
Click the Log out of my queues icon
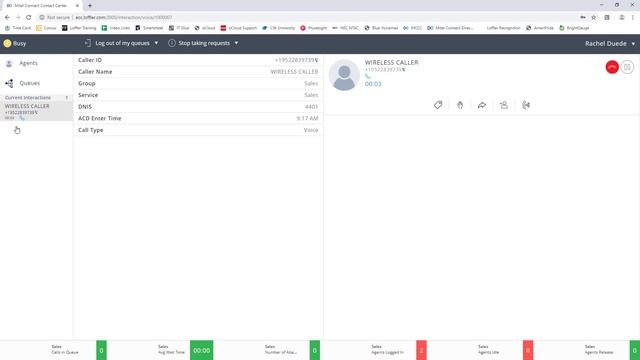click(88, 43)
